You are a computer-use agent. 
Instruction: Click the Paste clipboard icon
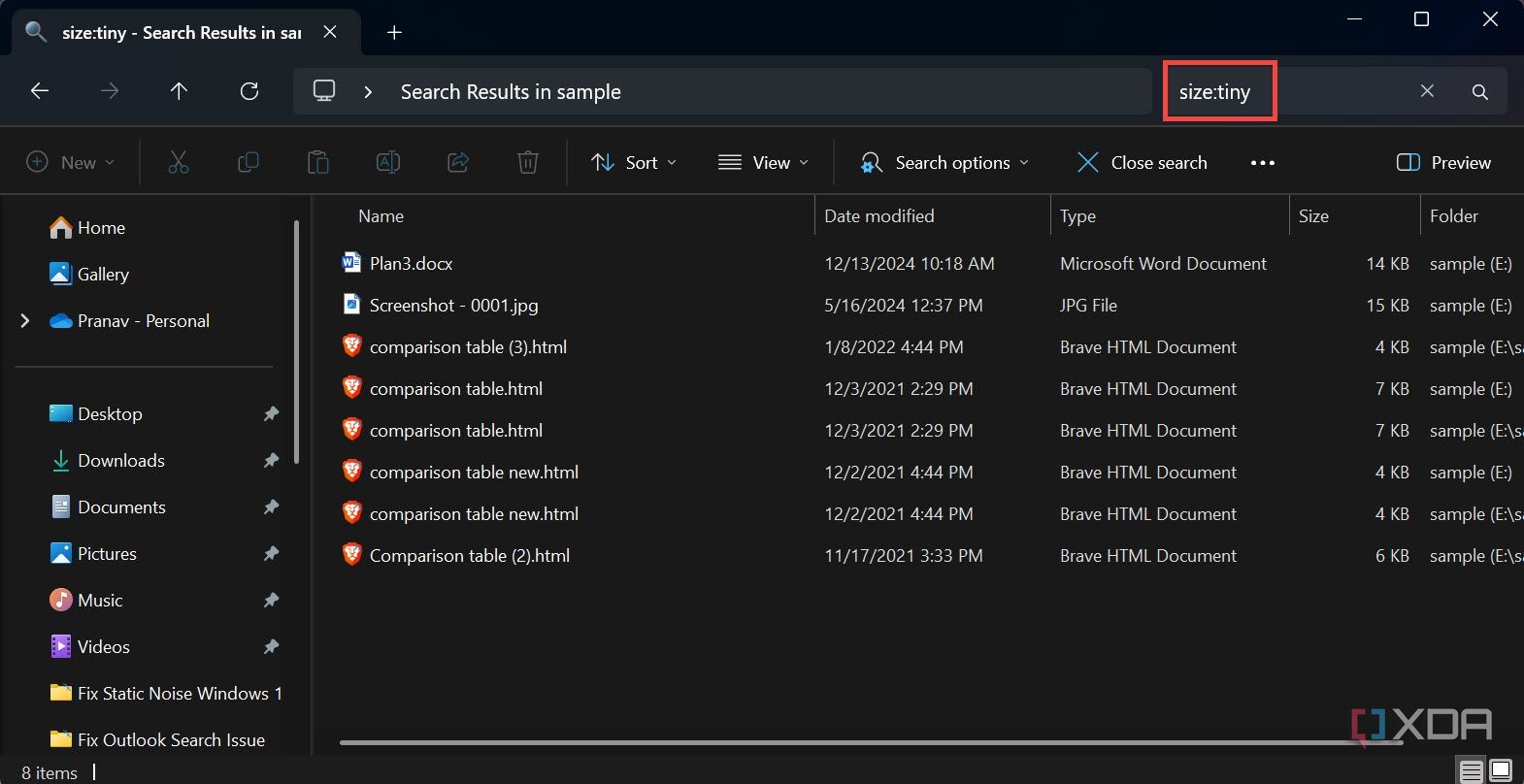click(318, 162)
